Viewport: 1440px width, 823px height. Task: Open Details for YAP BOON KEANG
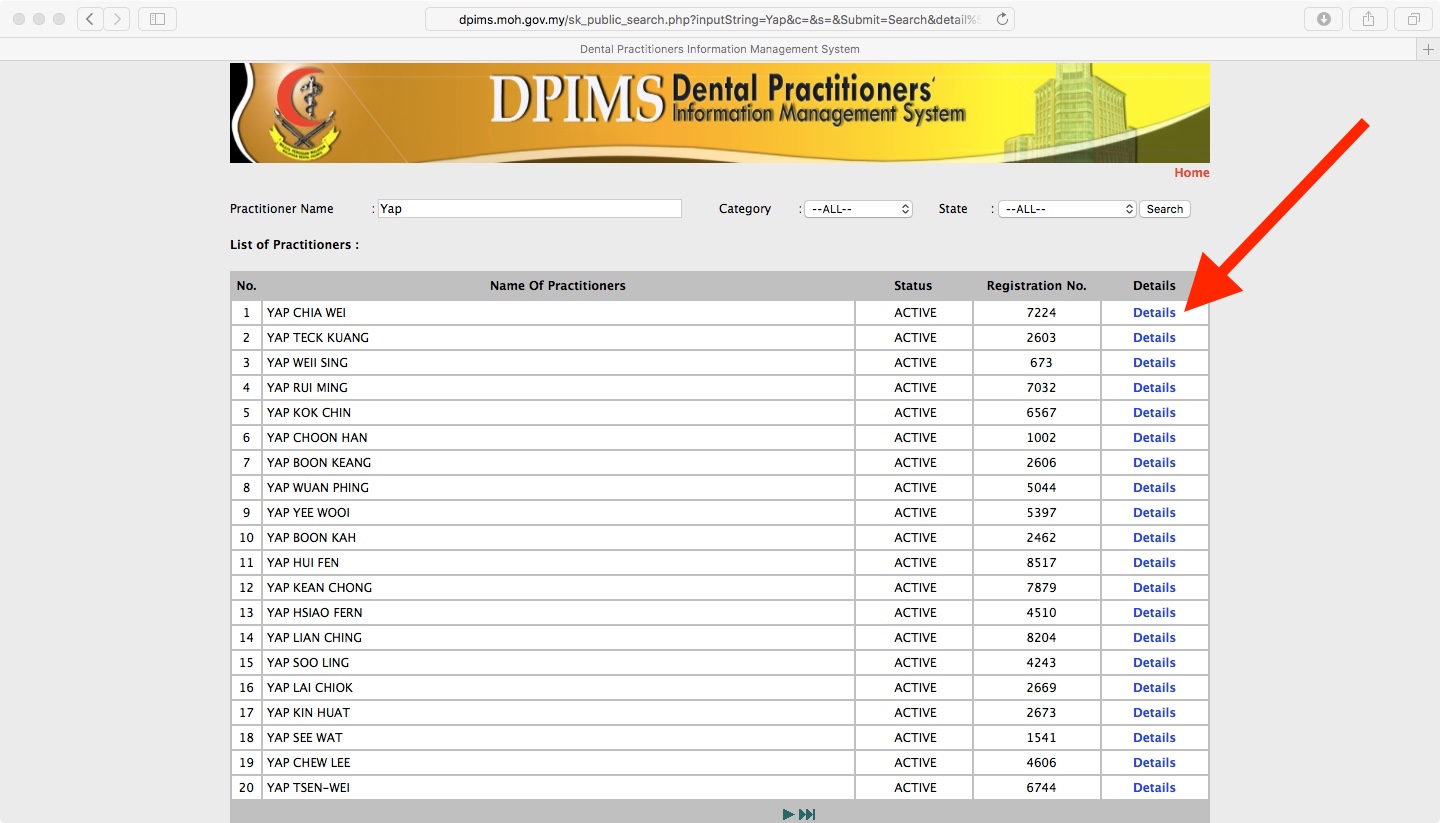(x=1154, y=463)
